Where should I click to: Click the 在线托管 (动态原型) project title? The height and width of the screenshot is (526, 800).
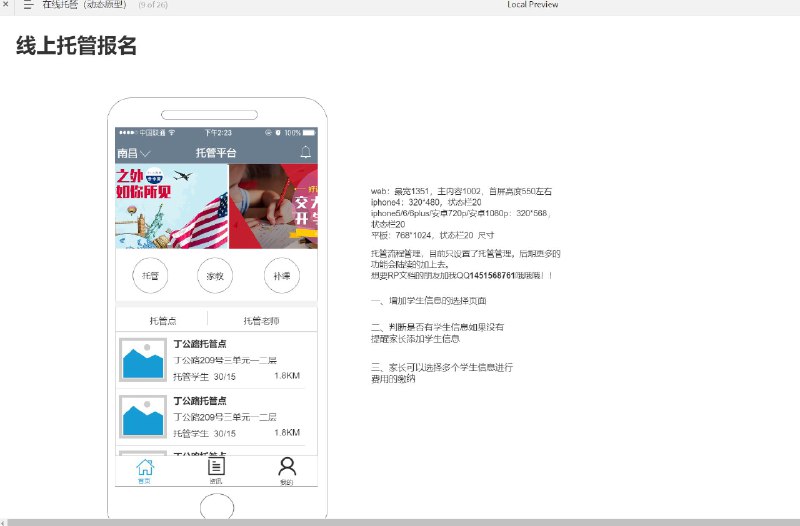pos(84,5)
